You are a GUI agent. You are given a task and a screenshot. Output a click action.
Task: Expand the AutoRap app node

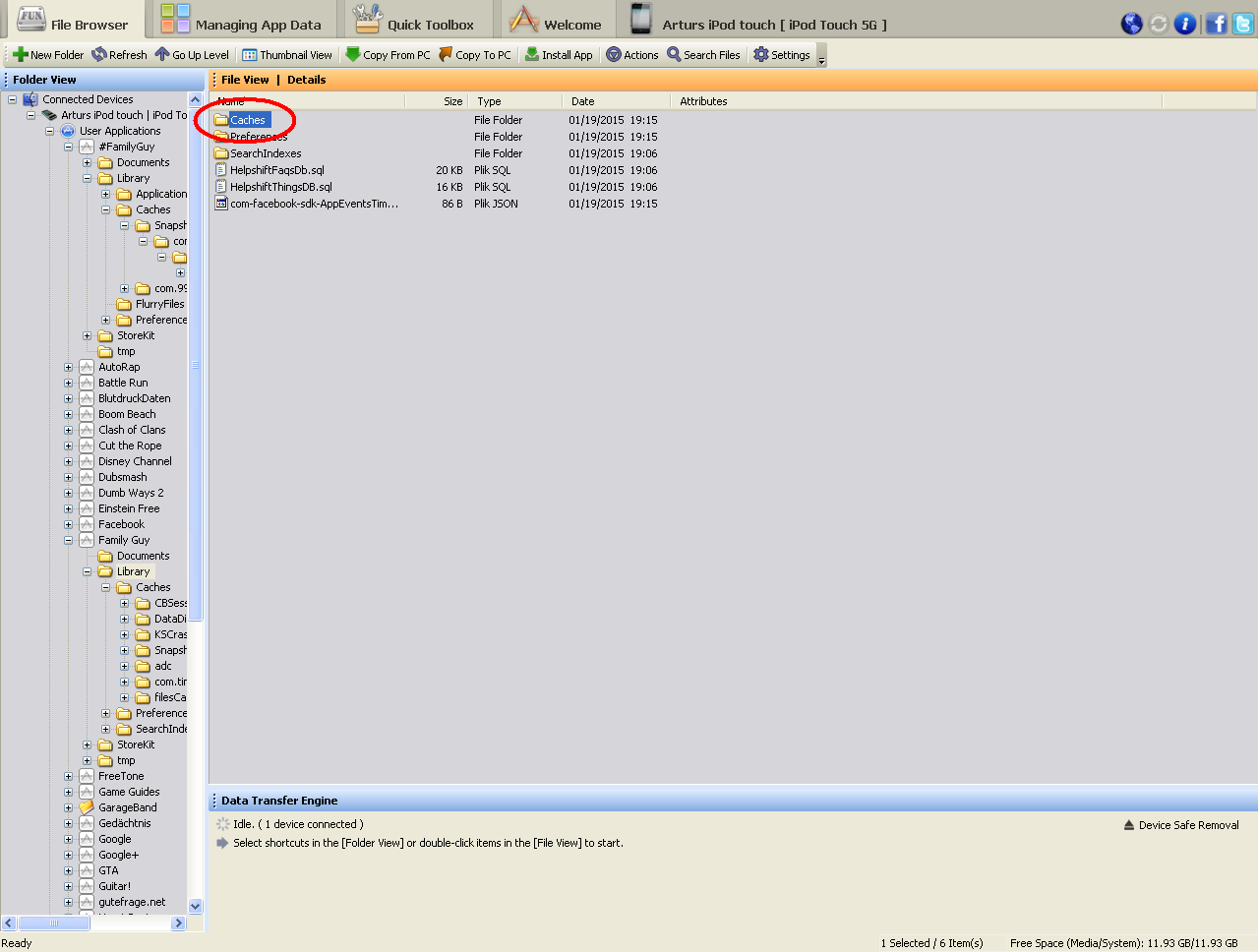click(x=68, y=367)
